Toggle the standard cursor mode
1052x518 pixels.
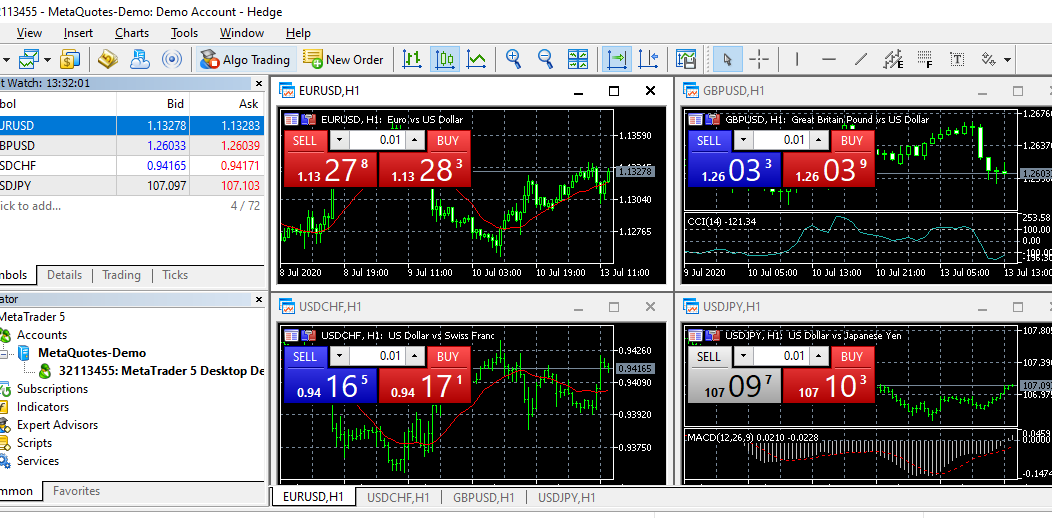[x=726, y=60]
